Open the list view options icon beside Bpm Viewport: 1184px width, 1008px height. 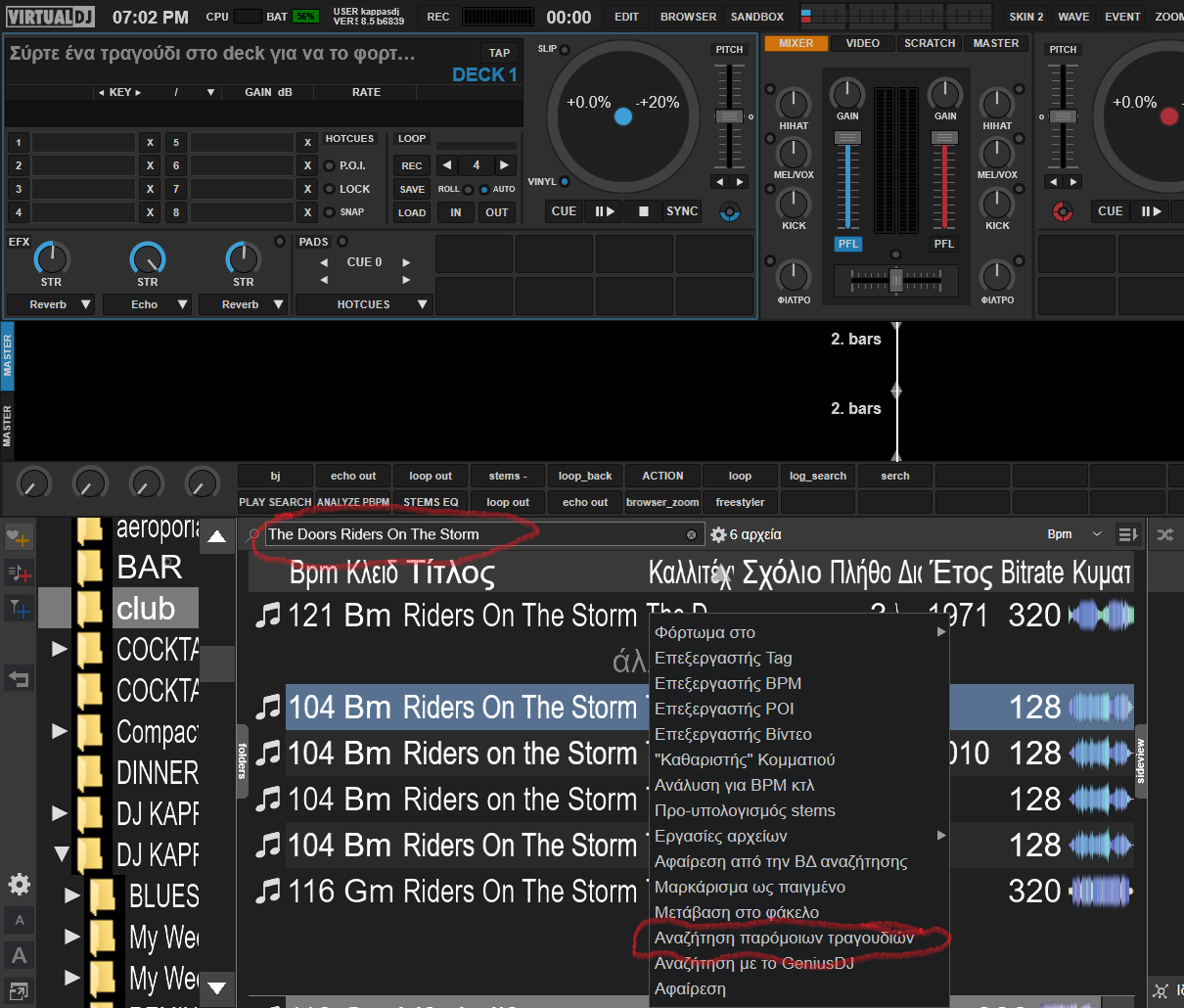[x=1128, y=534]
